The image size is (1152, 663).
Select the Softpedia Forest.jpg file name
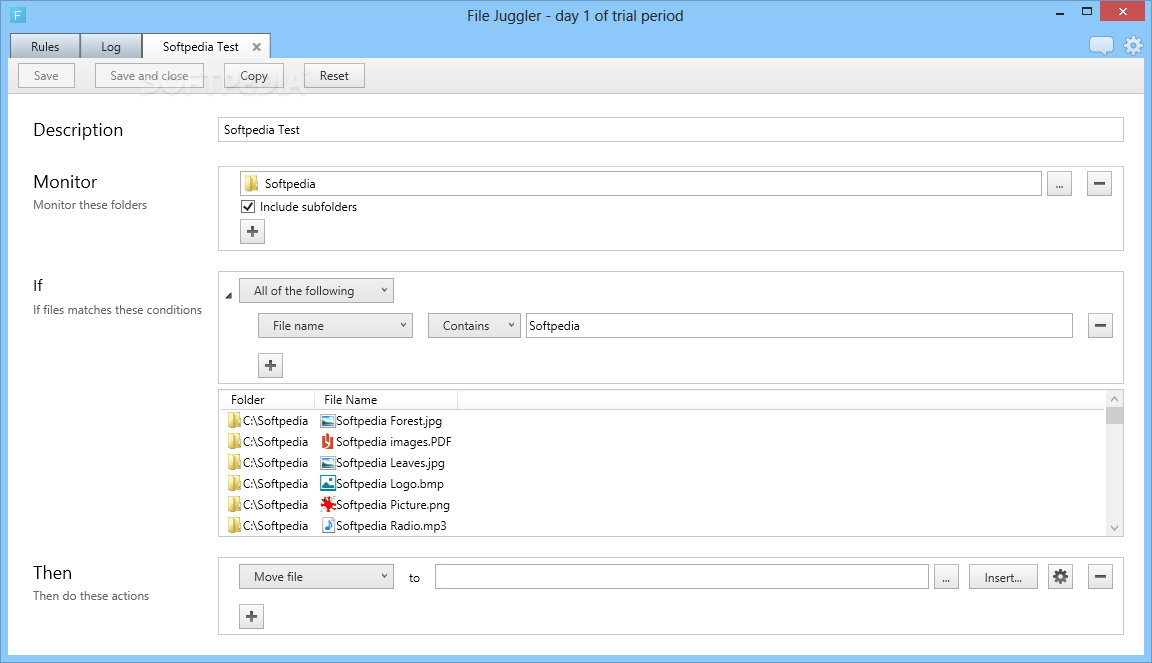click(x=389, y=421)
